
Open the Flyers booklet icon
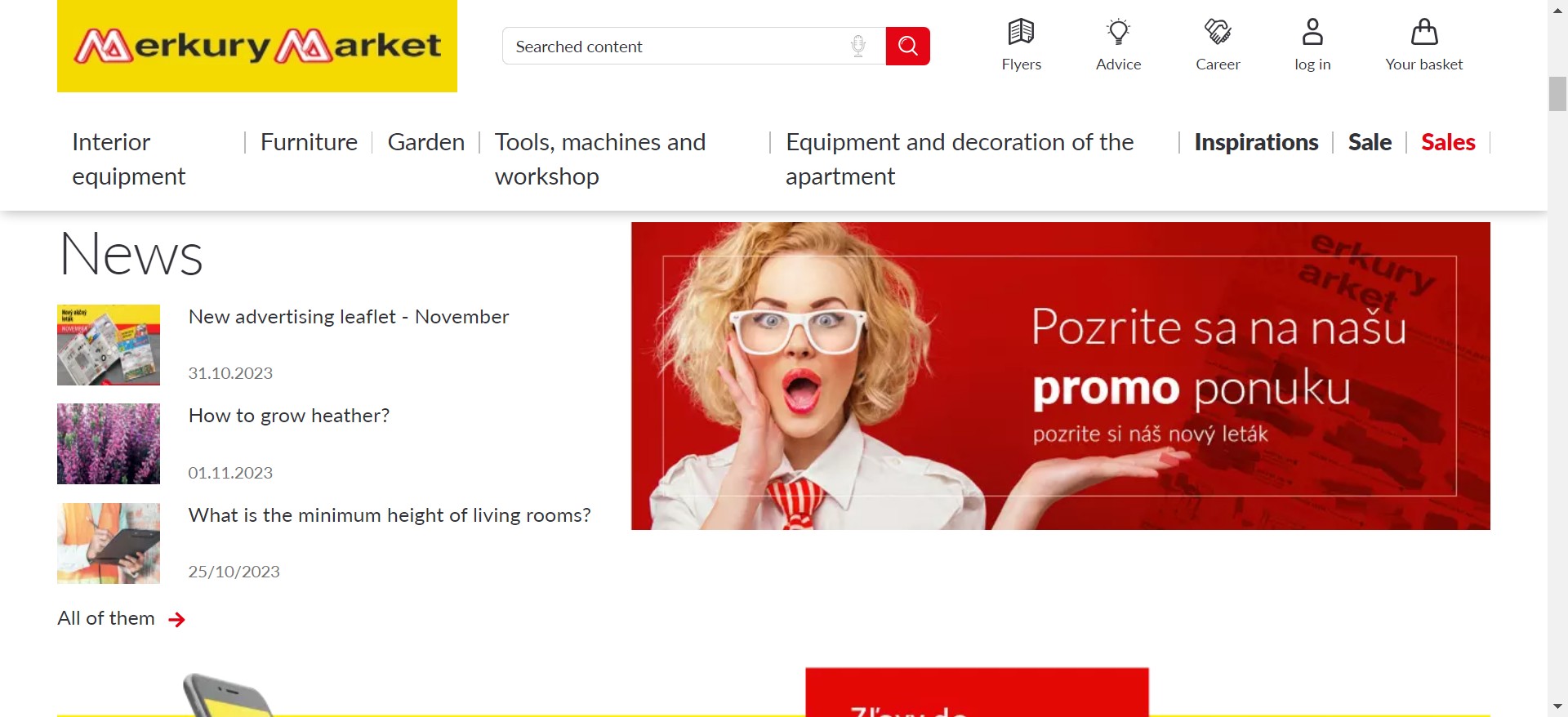tap(1021, 32)
